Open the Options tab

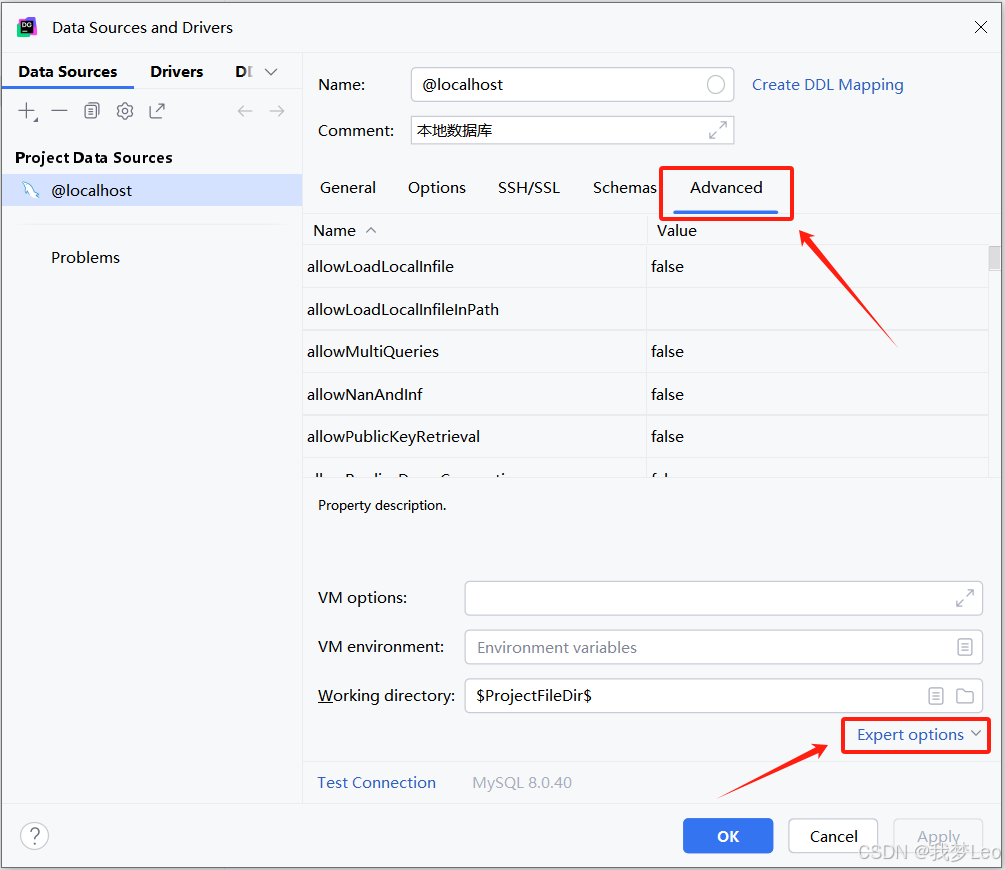point(436,187)
